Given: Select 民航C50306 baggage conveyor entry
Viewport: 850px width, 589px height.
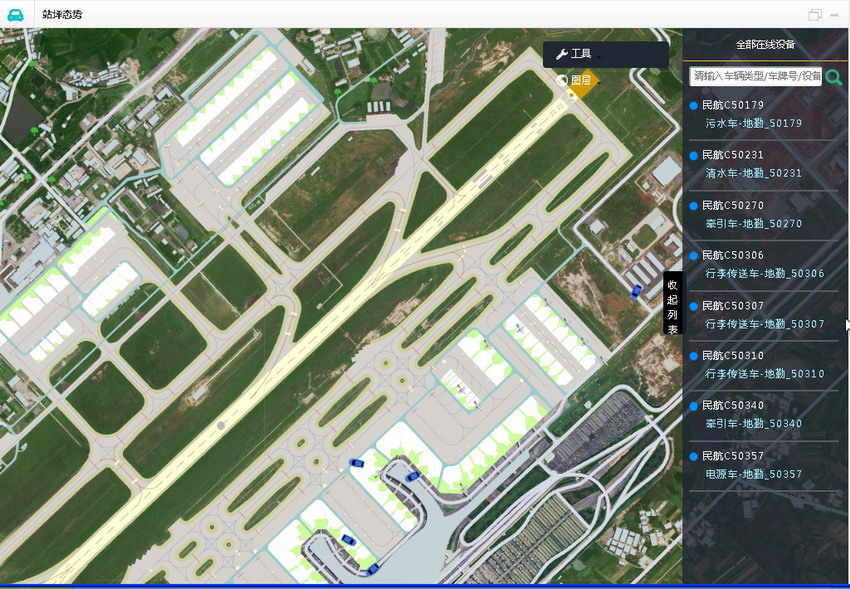Looking at the screenshot, I should pyautogui.click(x=732, y=255).
